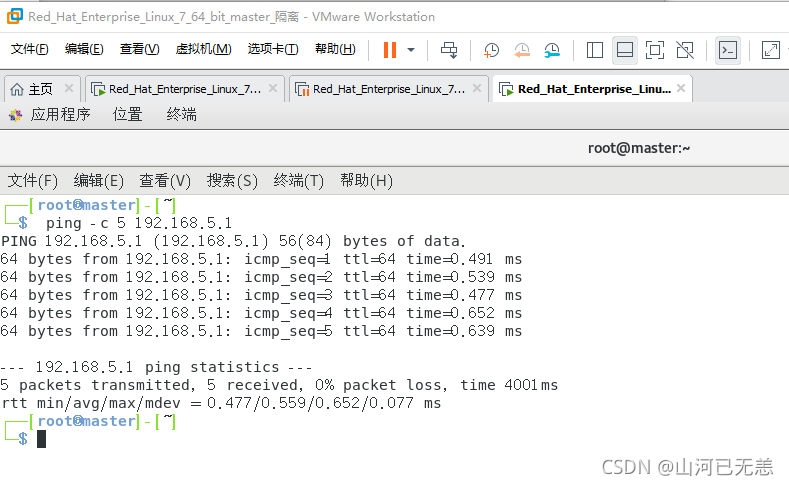The width and height of the screenshot is (789, 485).
Task: Close the active Red Hat VM tab
Action: click(x=681, y=88)
